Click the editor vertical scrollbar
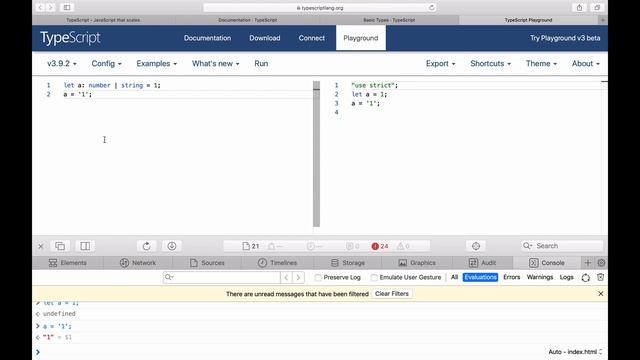Viewport: 640px width, 360px height. pos(316,153)
